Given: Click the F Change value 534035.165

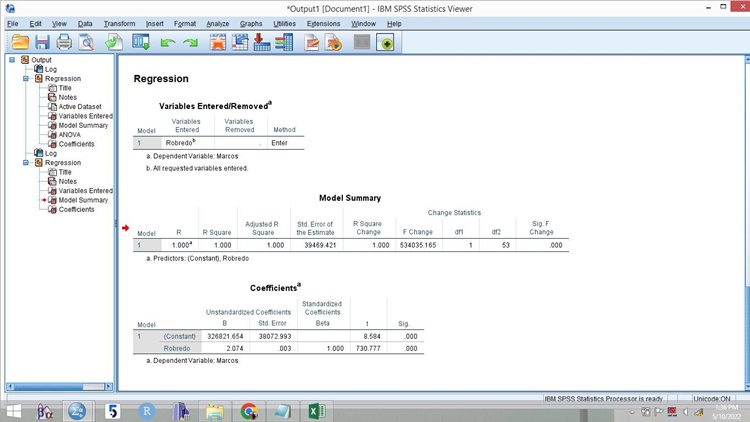Looking at the screenshot, I should pyautogui.click(x=418, y=245).
